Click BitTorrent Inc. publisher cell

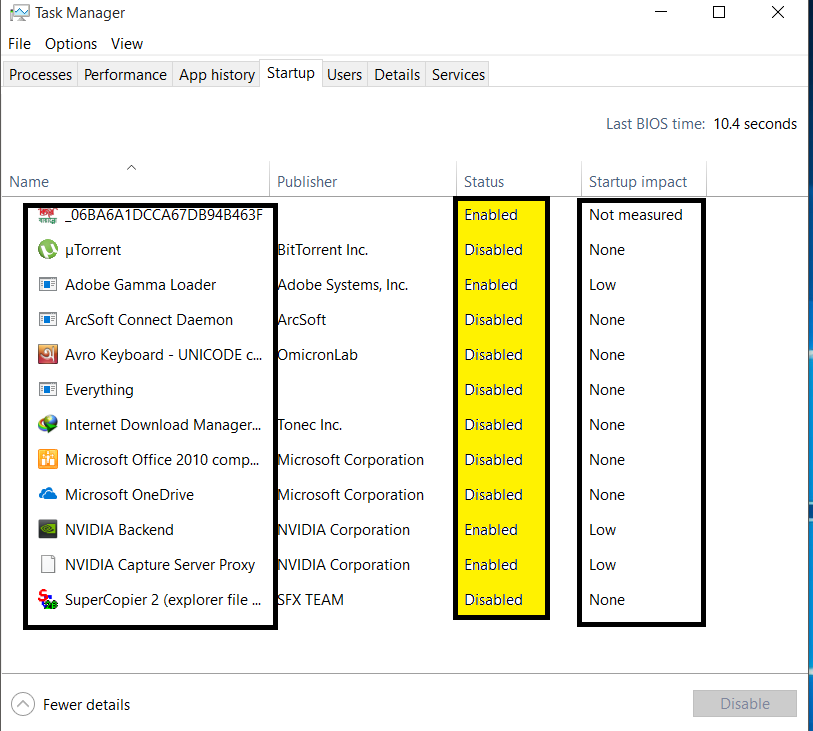click(x=323, y=250)
